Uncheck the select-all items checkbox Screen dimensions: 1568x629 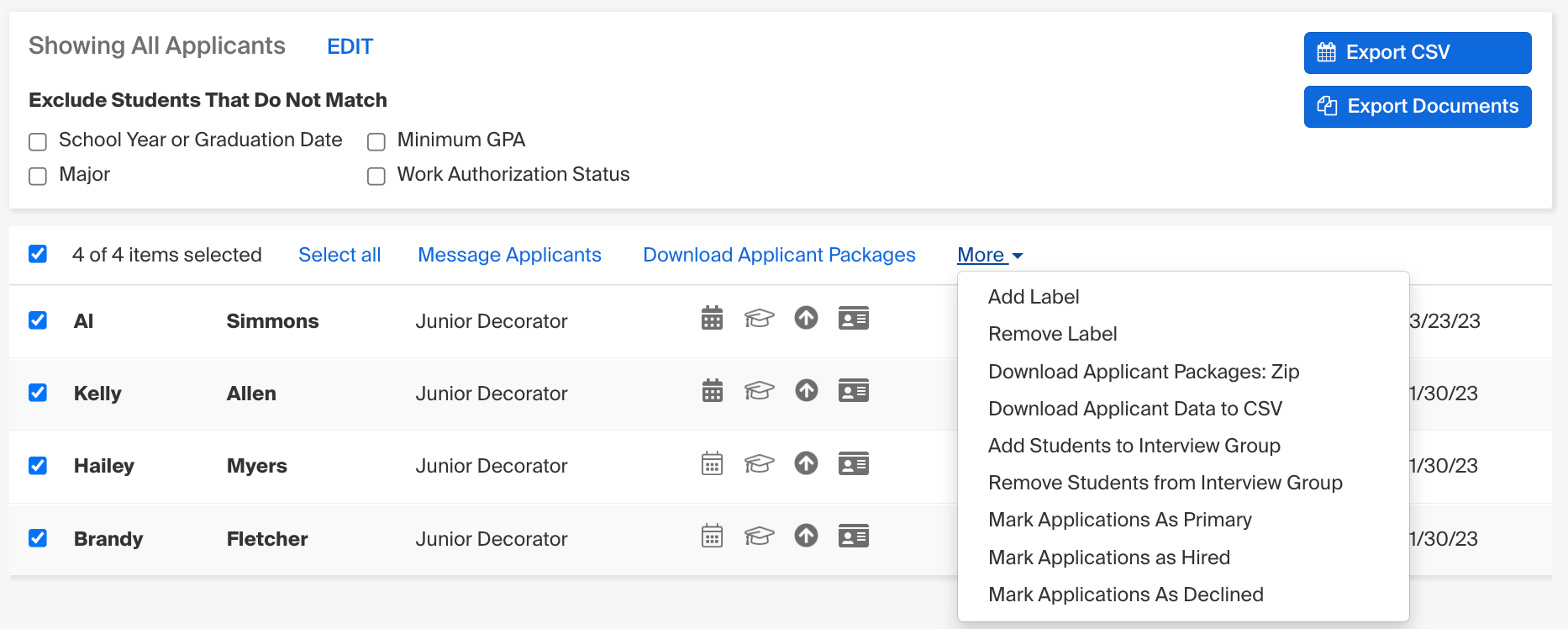point(38,254)
